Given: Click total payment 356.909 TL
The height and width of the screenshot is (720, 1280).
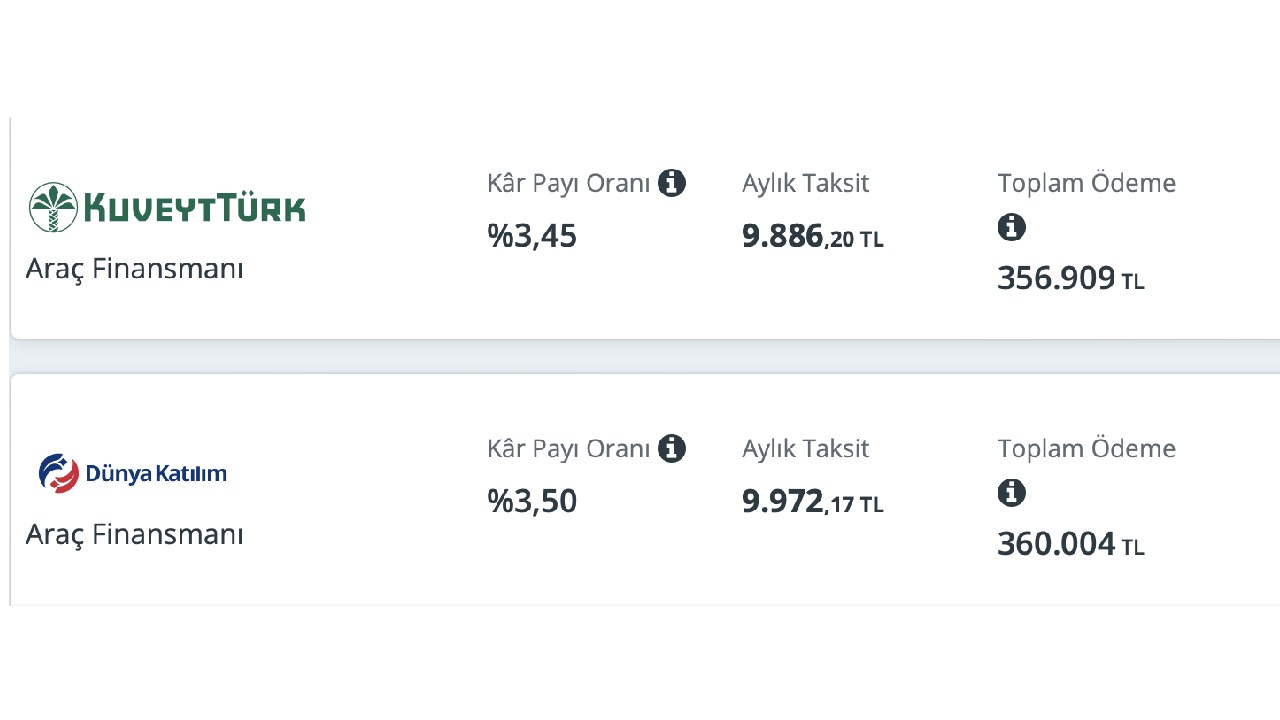Looking at the screenshot, I should 1071,278.
